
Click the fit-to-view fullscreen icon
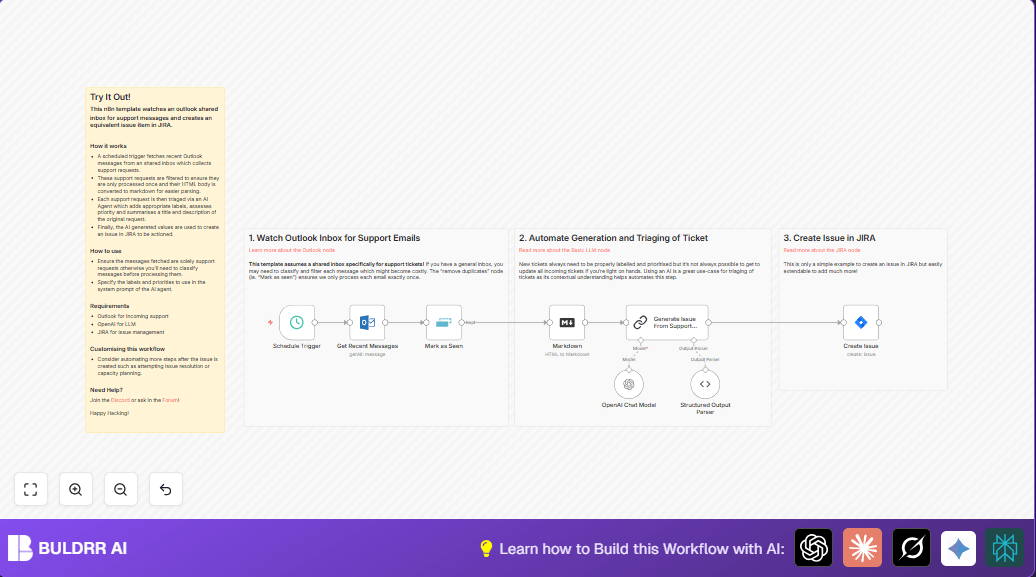tap(31, 490)
